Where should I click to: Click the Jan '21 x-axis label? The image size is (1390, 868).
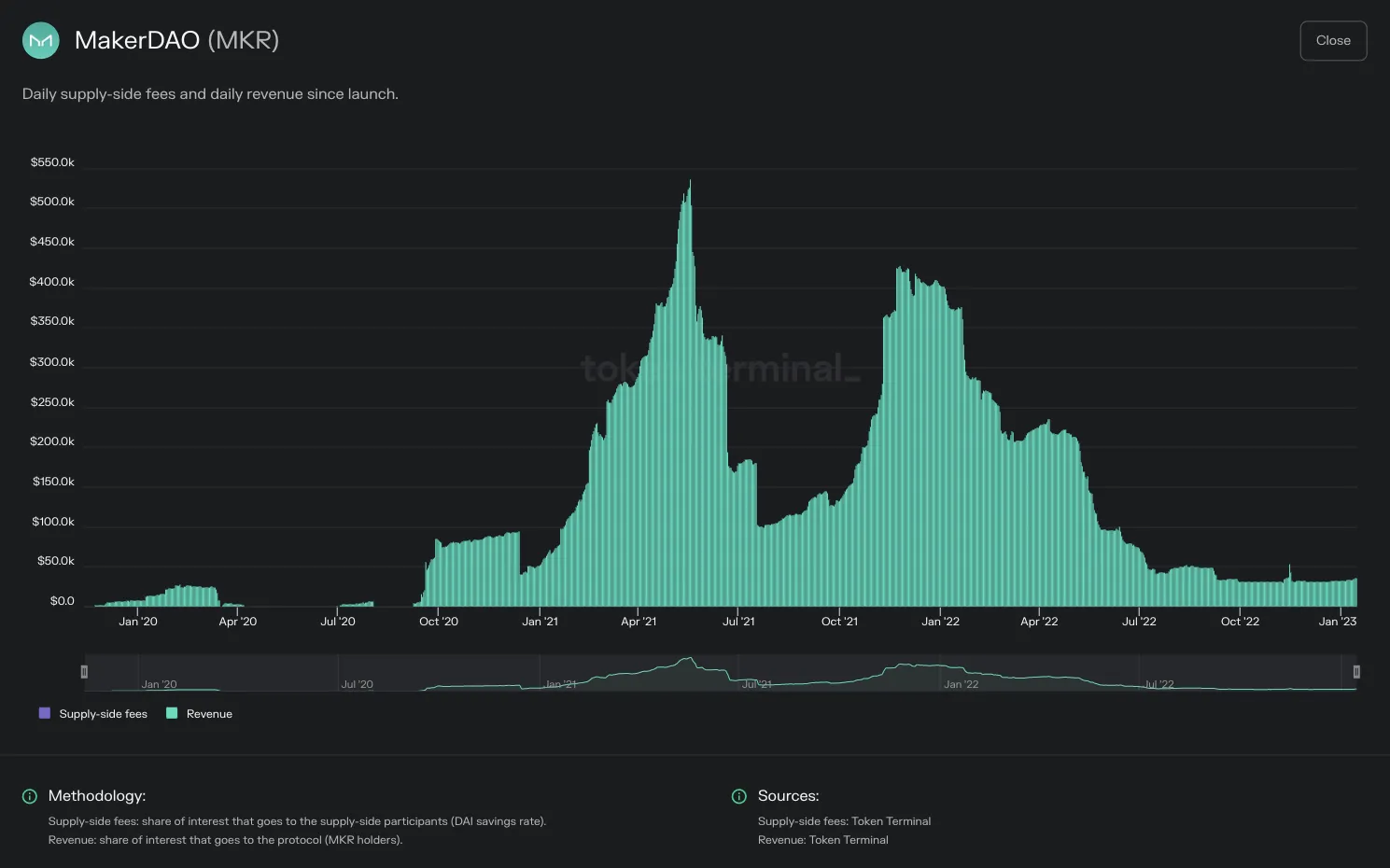[540, 622]
